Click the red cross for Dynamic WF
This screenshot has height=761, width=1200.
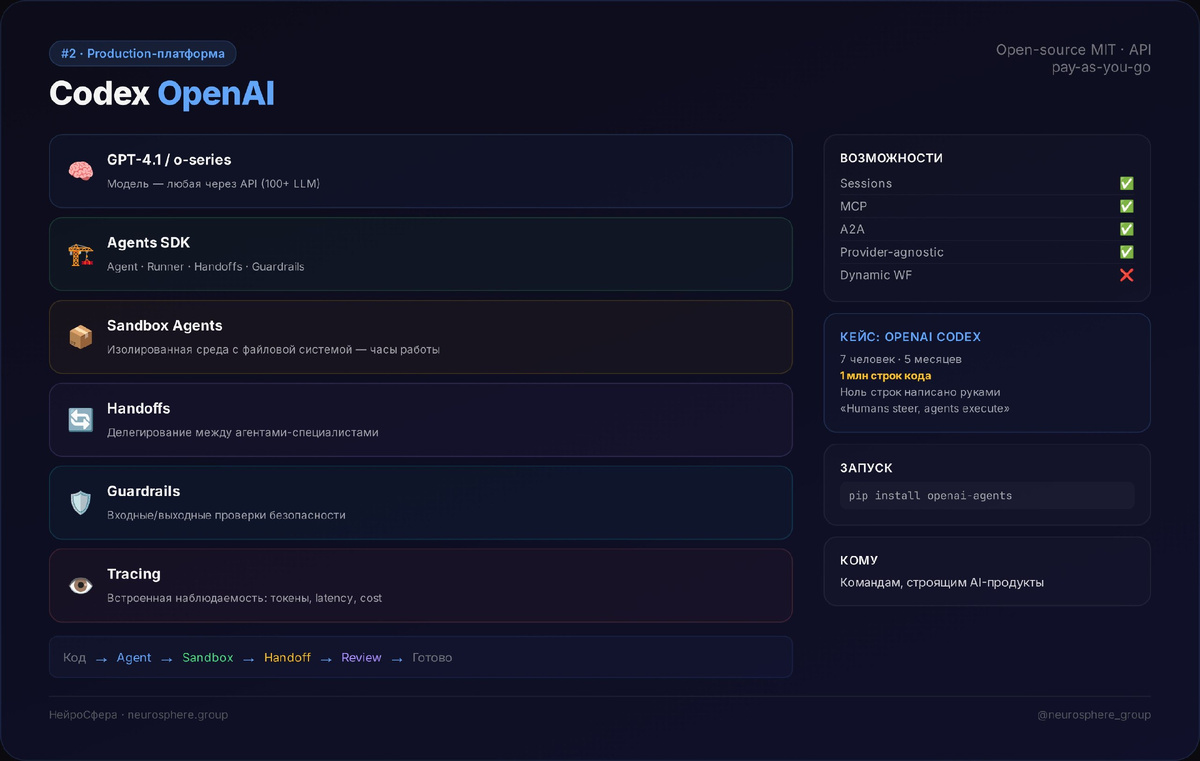point(1126,275)
